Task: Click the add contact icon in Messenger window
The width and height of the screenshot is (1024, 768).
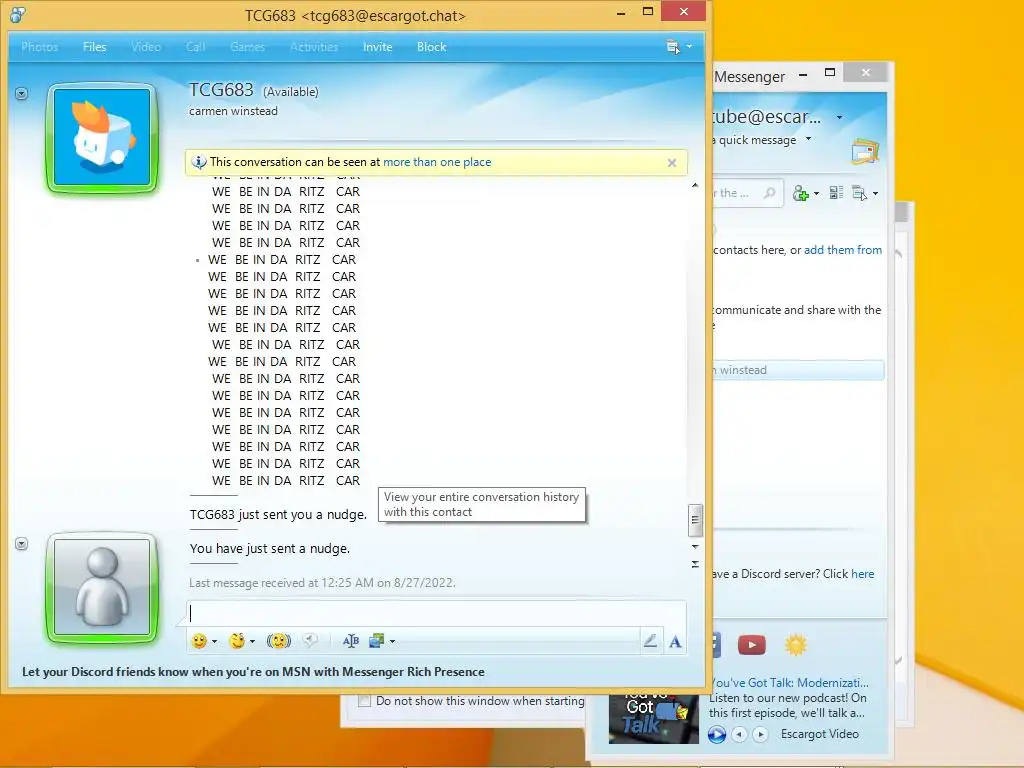Action: (800, 193)
